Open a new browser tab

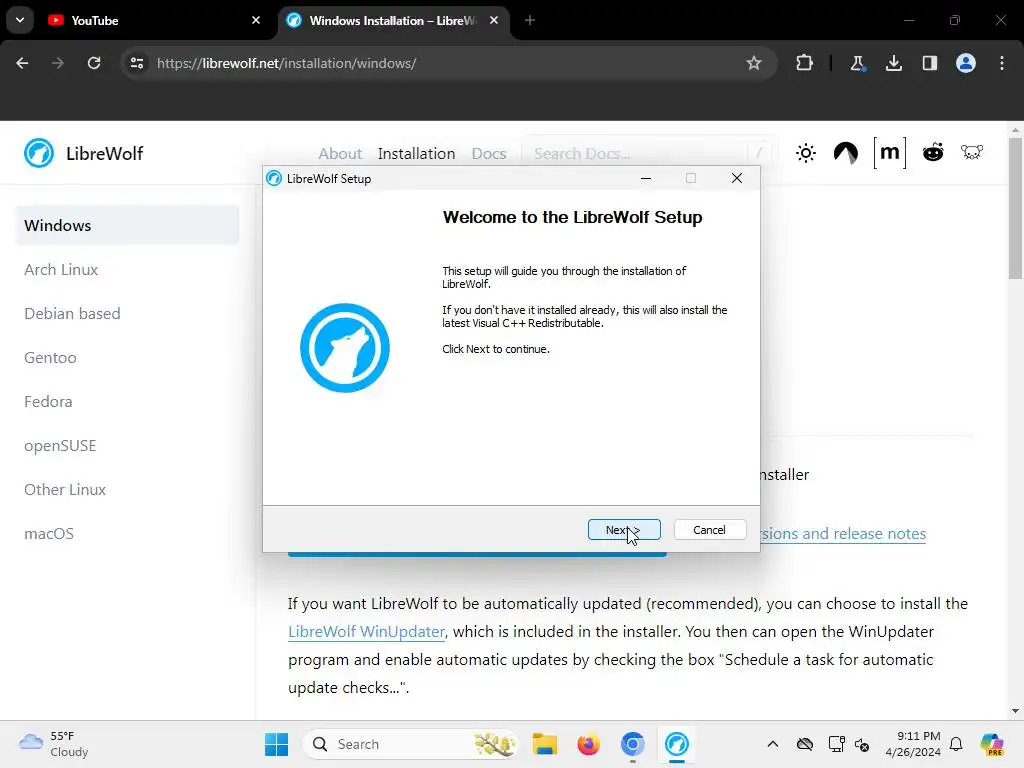click(x=530, y=20)
